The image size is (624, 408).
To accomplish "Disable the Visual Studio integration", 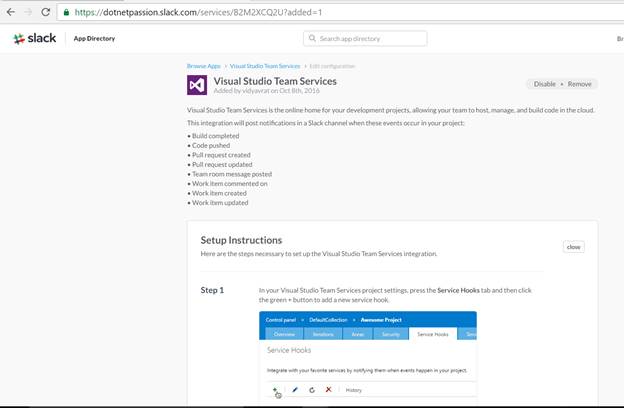I will (544, 84).
